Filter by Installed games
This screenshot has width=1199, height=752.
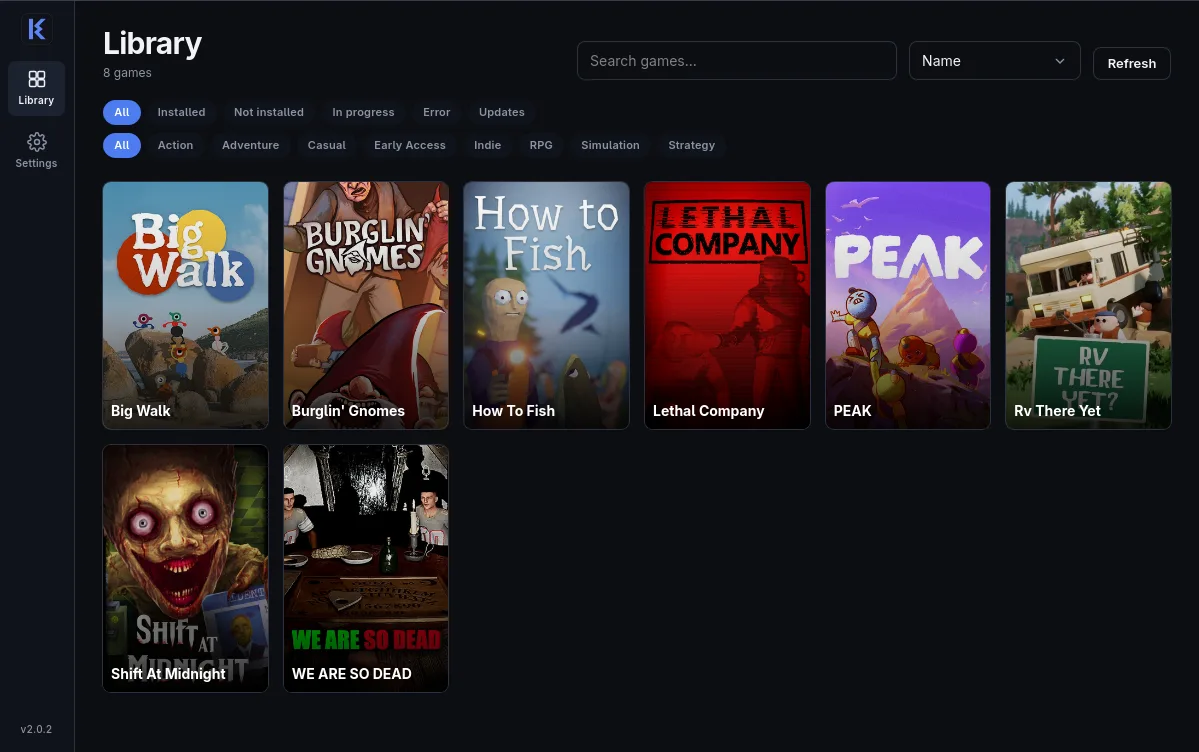tap(181, 112)
